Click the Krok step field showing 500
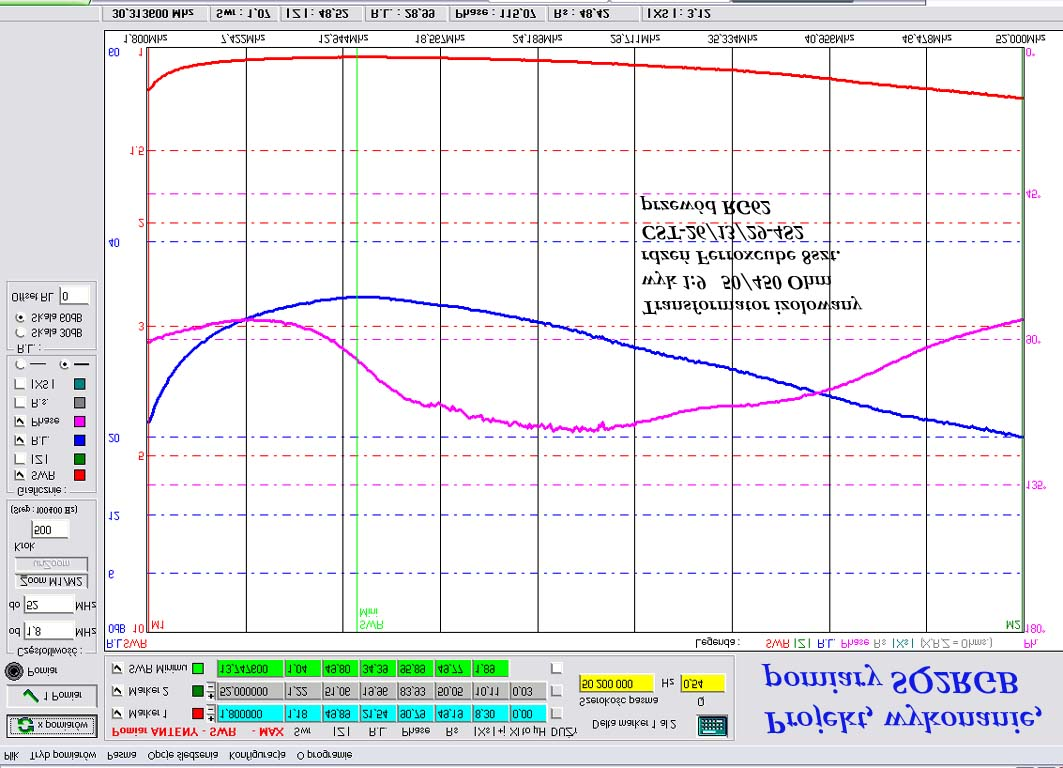Viewport: 1063px width, 768px height. [x=50, y=529]
